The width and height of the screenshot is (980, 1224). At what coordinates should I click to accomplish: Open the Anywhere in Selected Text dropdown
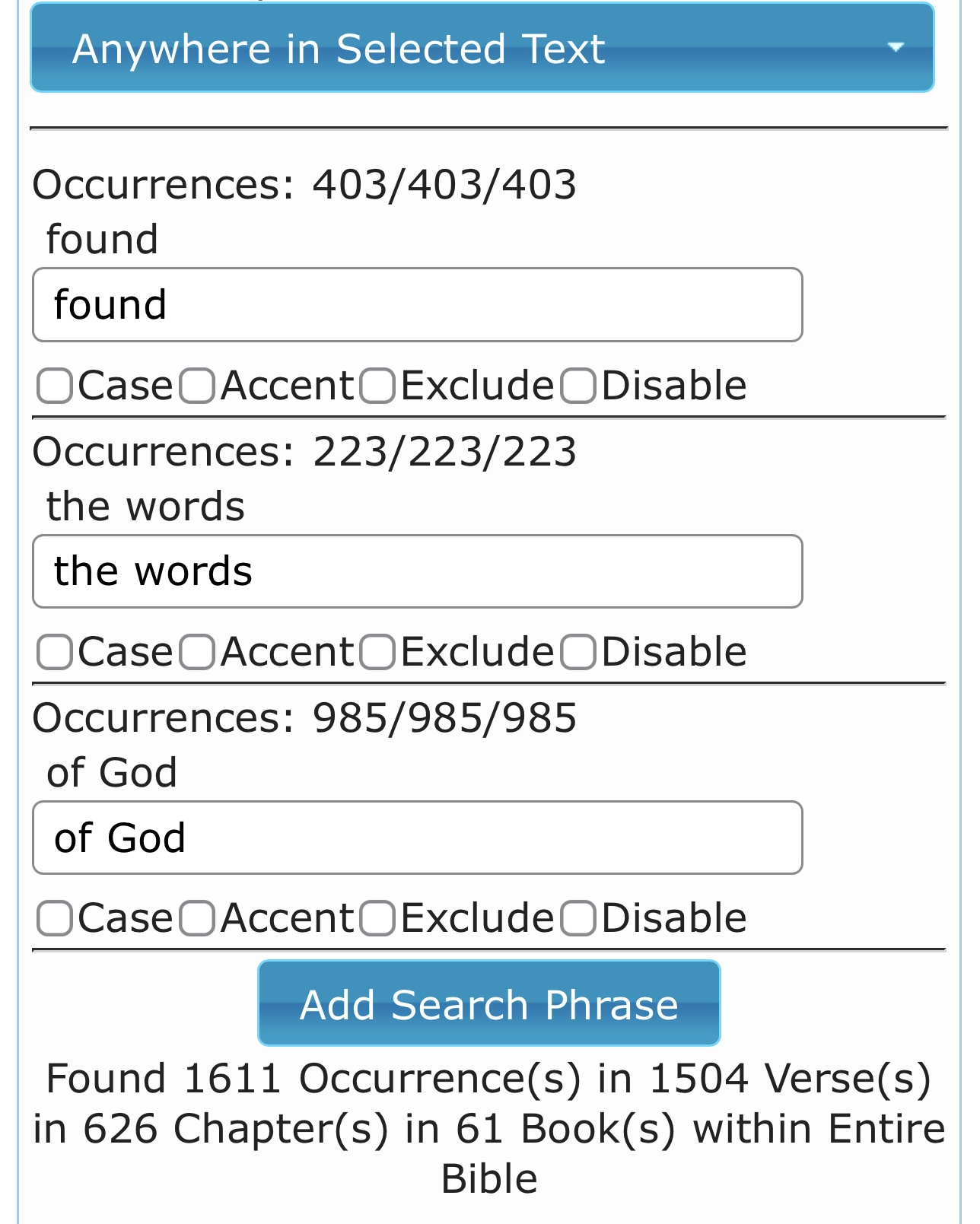pos(481,49)
